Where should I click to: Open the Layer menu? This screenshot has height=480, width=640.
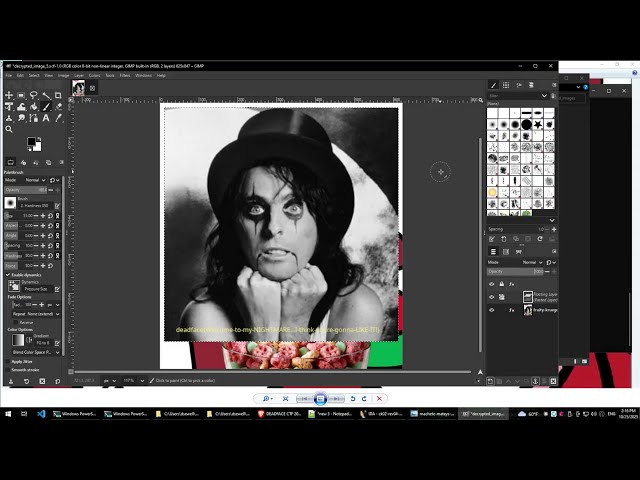[x=79, y=76]
